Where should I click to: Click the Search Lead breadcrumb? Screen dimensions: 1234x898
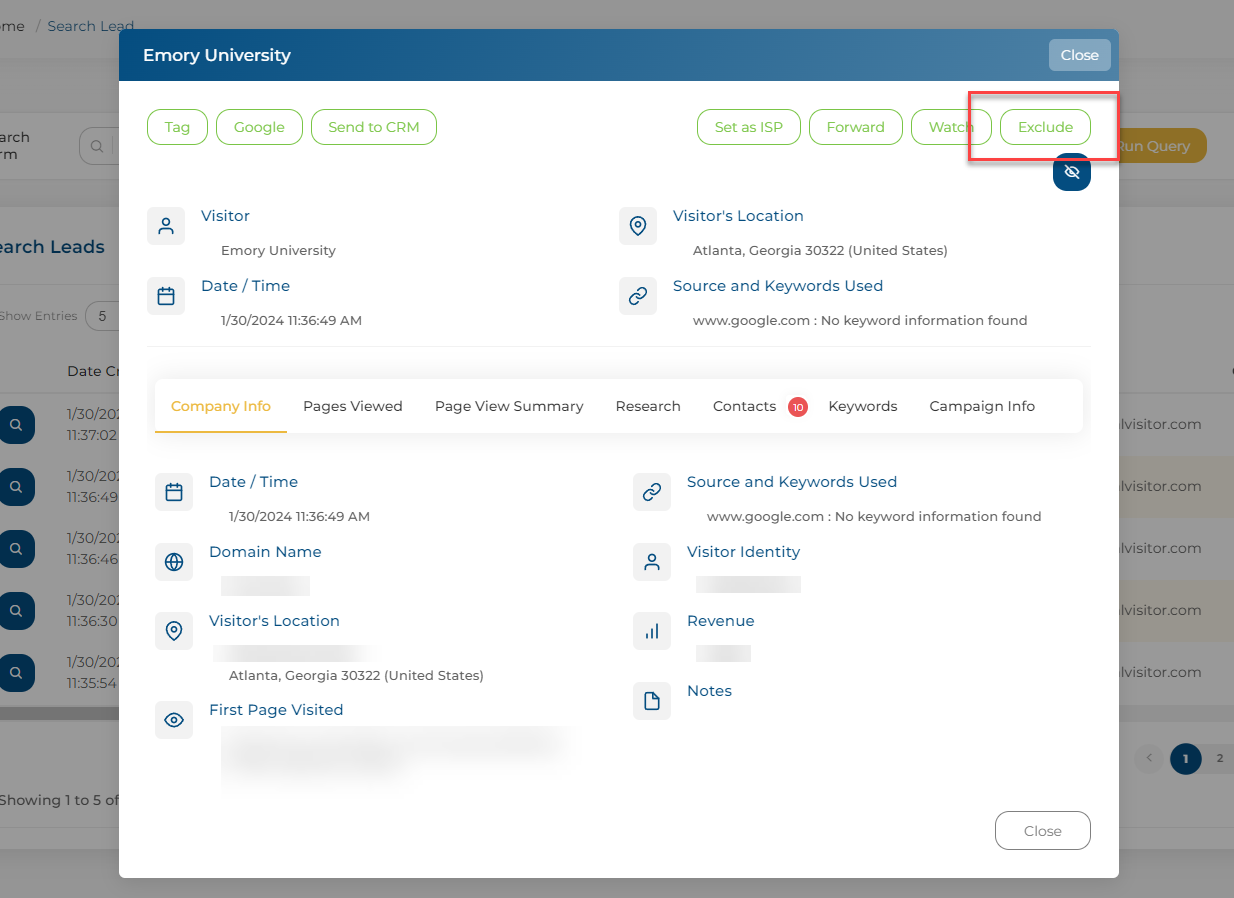[x=91, y=26]
